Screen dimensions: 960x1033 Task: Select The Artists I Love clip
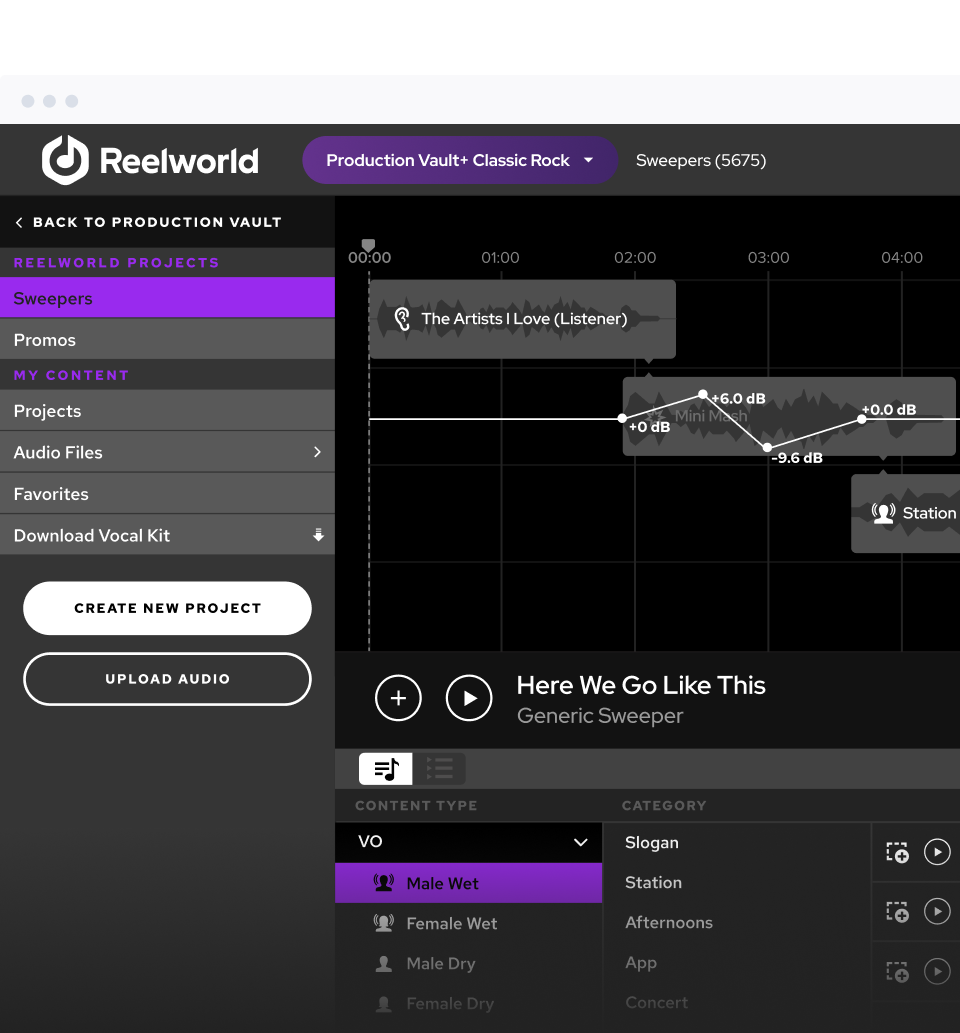coord(522,319)
